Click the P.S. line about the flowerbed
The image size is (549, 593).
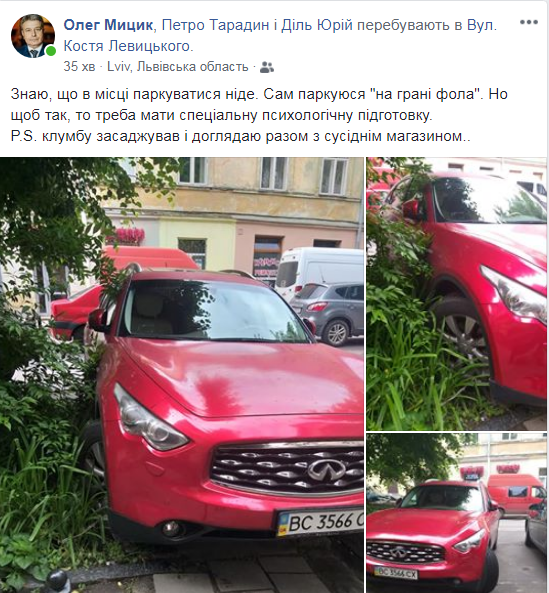[x=240, y=136]
